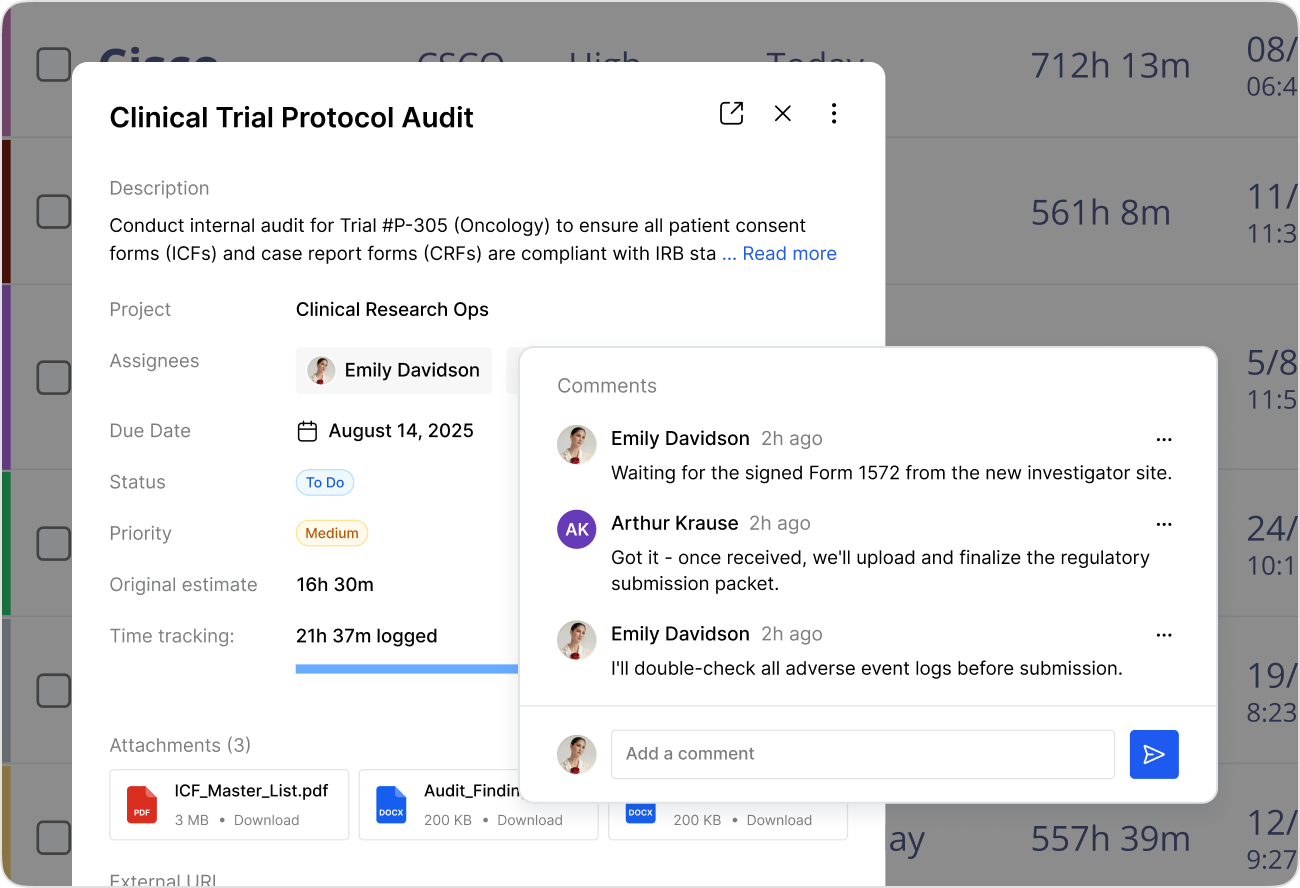Click the time tracking progress bar
Screen dimensions: 1300x888
406,669
